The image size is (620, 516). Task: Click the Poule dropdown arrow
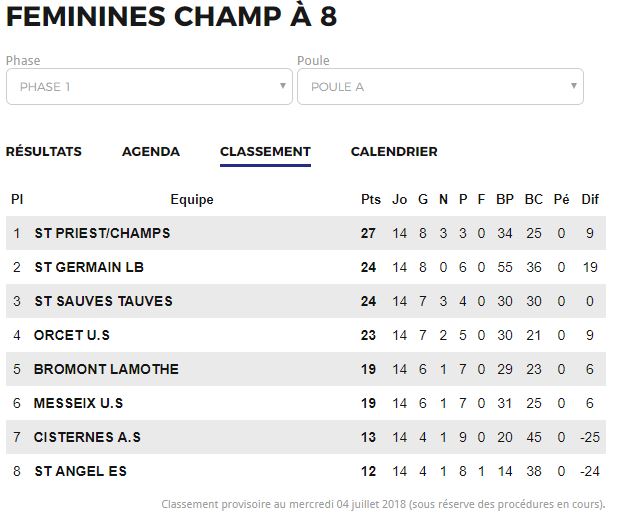point(574,86)
